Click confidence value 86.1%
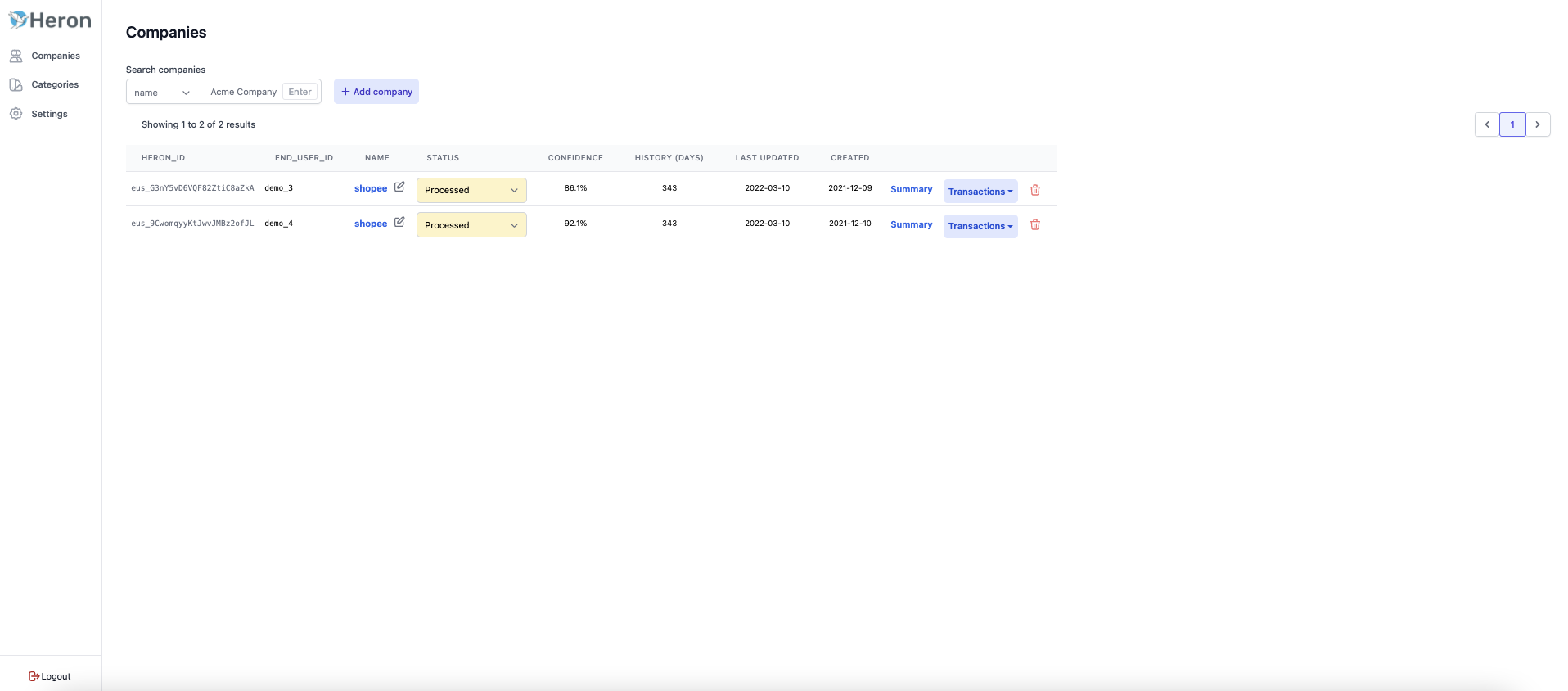The image size is (1568, 691). 575,188
